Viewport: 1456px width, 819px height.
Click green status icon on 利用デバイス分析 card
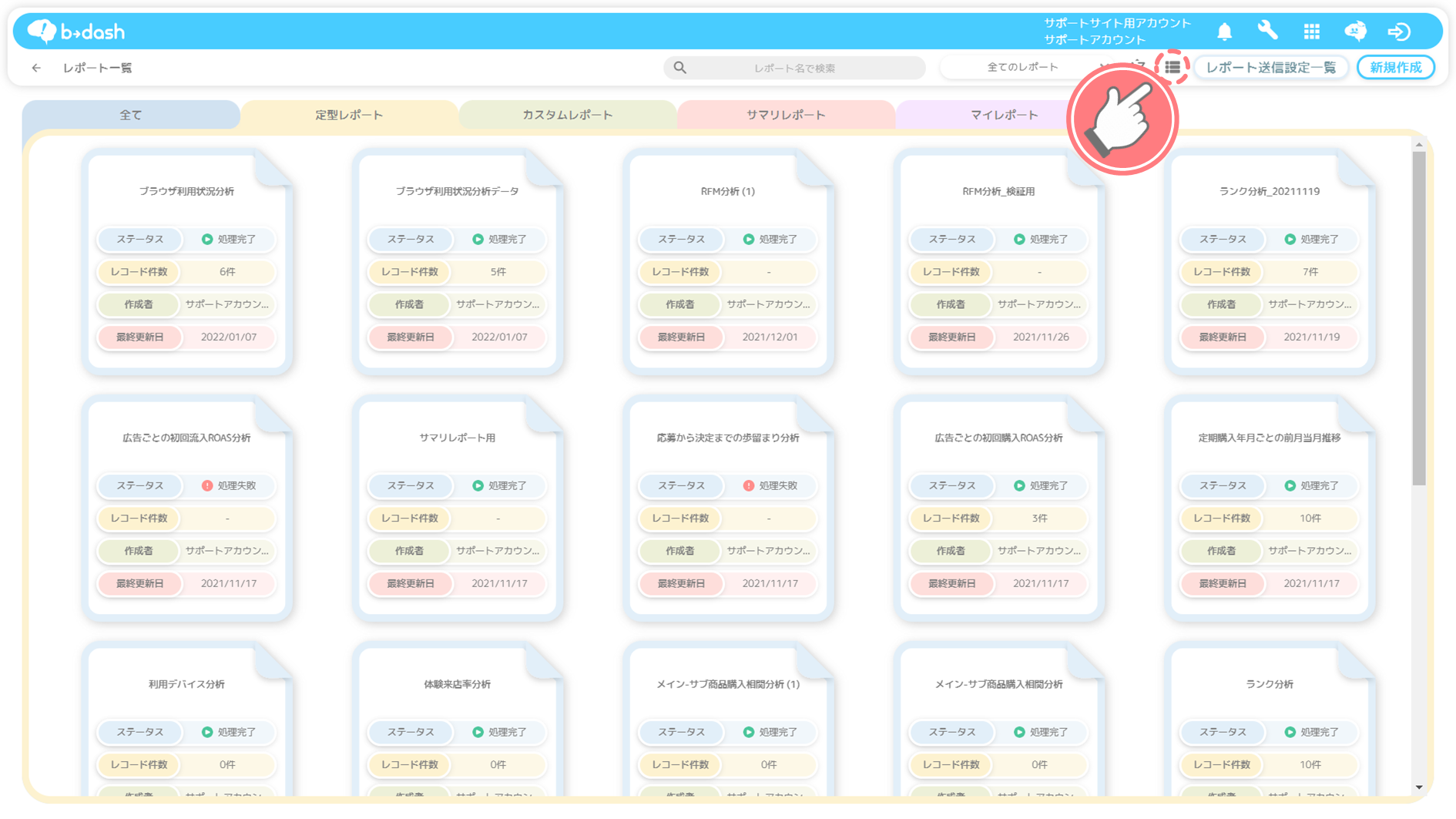(207, 733)
